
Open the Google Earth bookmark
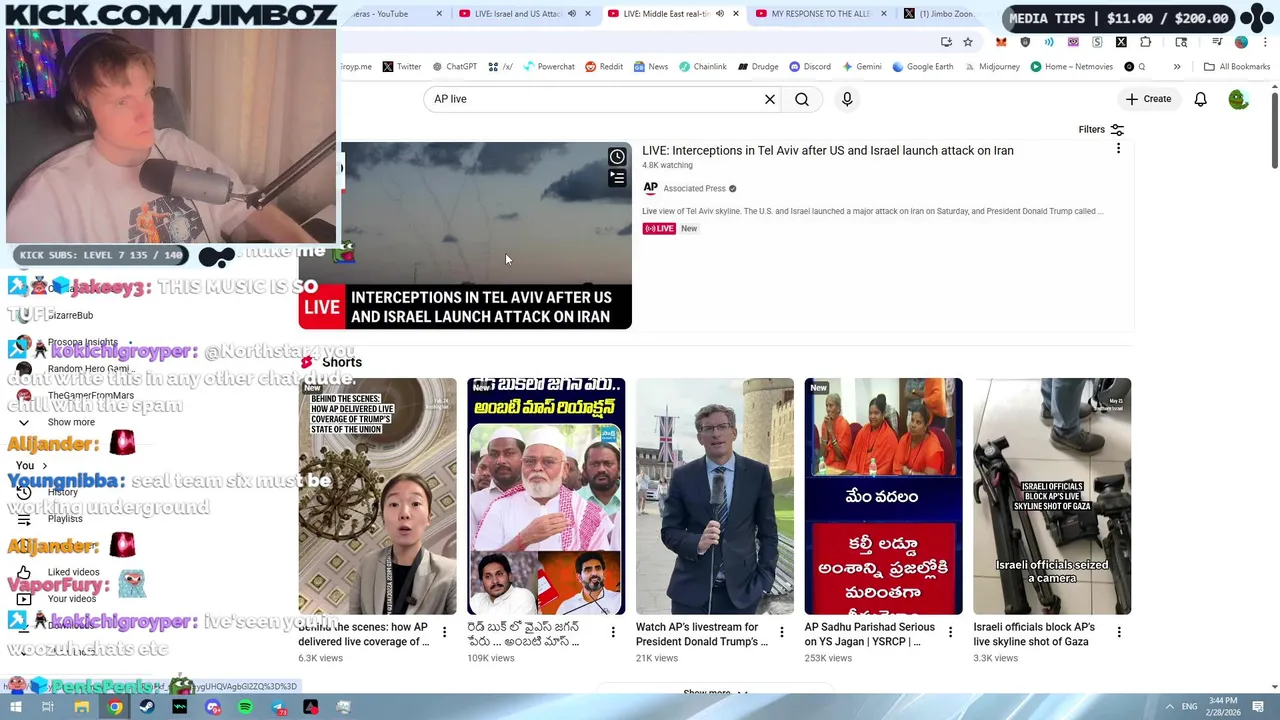(x=923, y=67)
